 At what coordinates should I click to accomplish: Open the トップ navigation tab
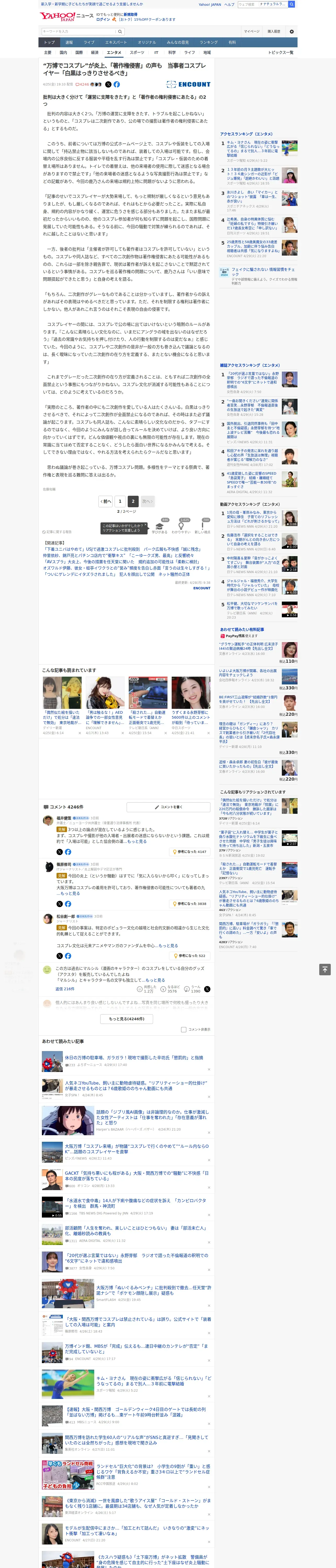49,43
